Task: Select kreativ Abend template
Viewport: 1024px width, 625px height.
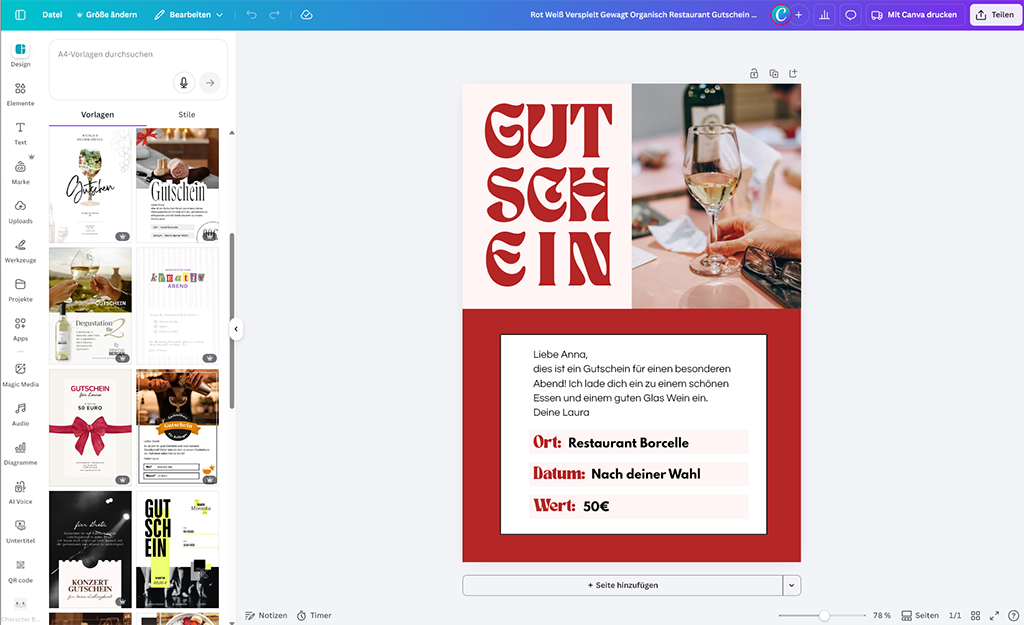Action: (x=178, y=306)
